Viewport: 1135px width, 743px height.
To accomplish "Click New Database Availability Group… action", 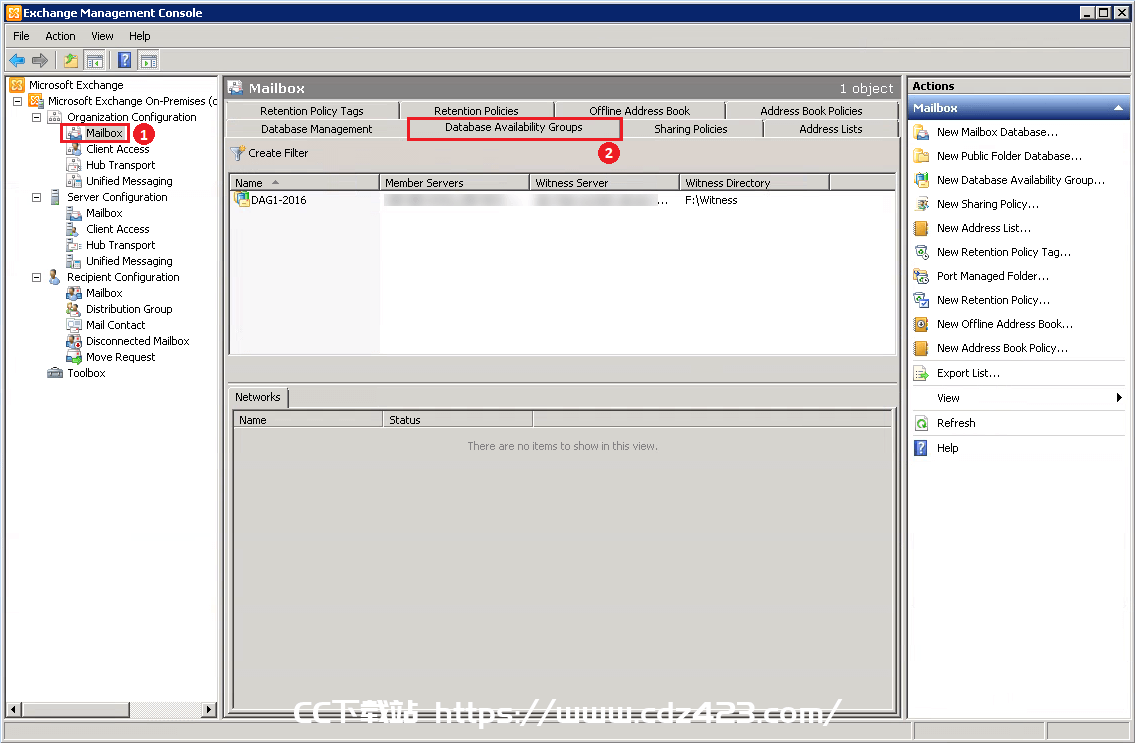I will click(1021, 180).
